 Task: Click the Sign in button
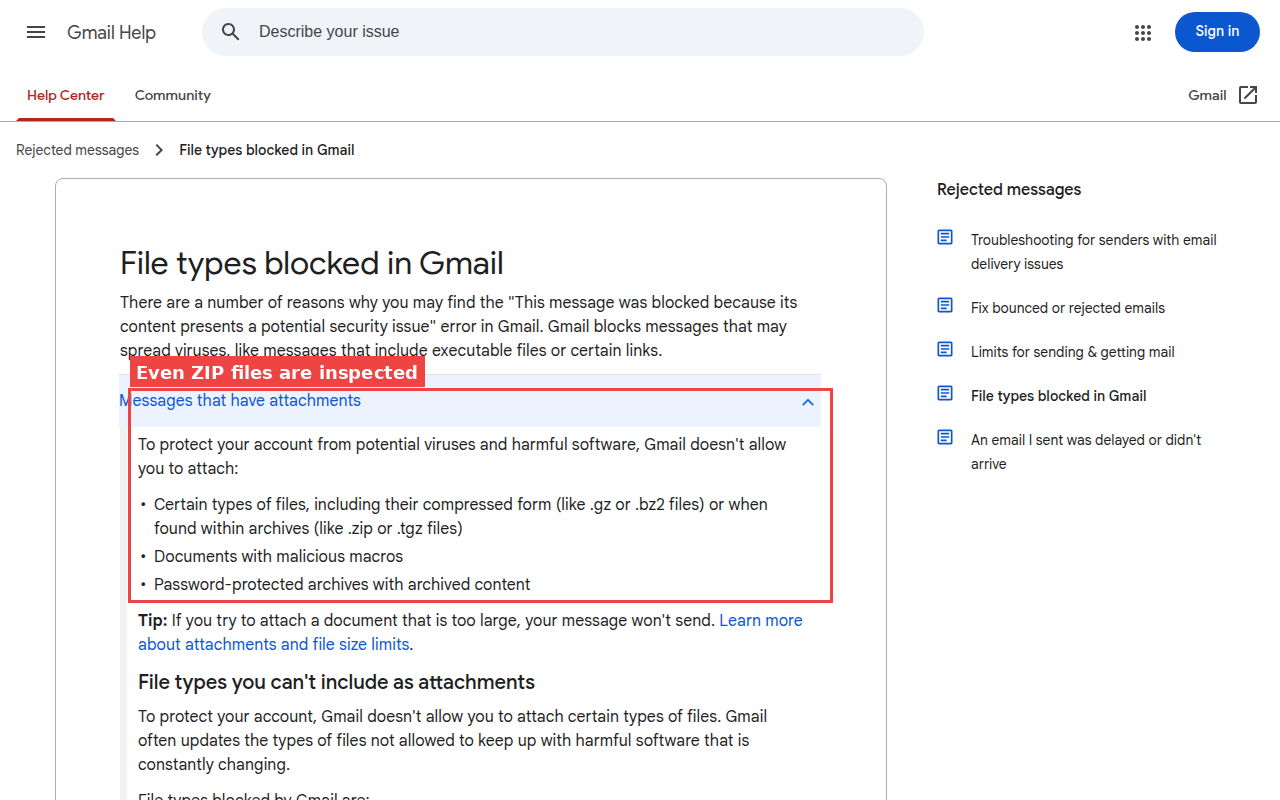(1217, 32)
